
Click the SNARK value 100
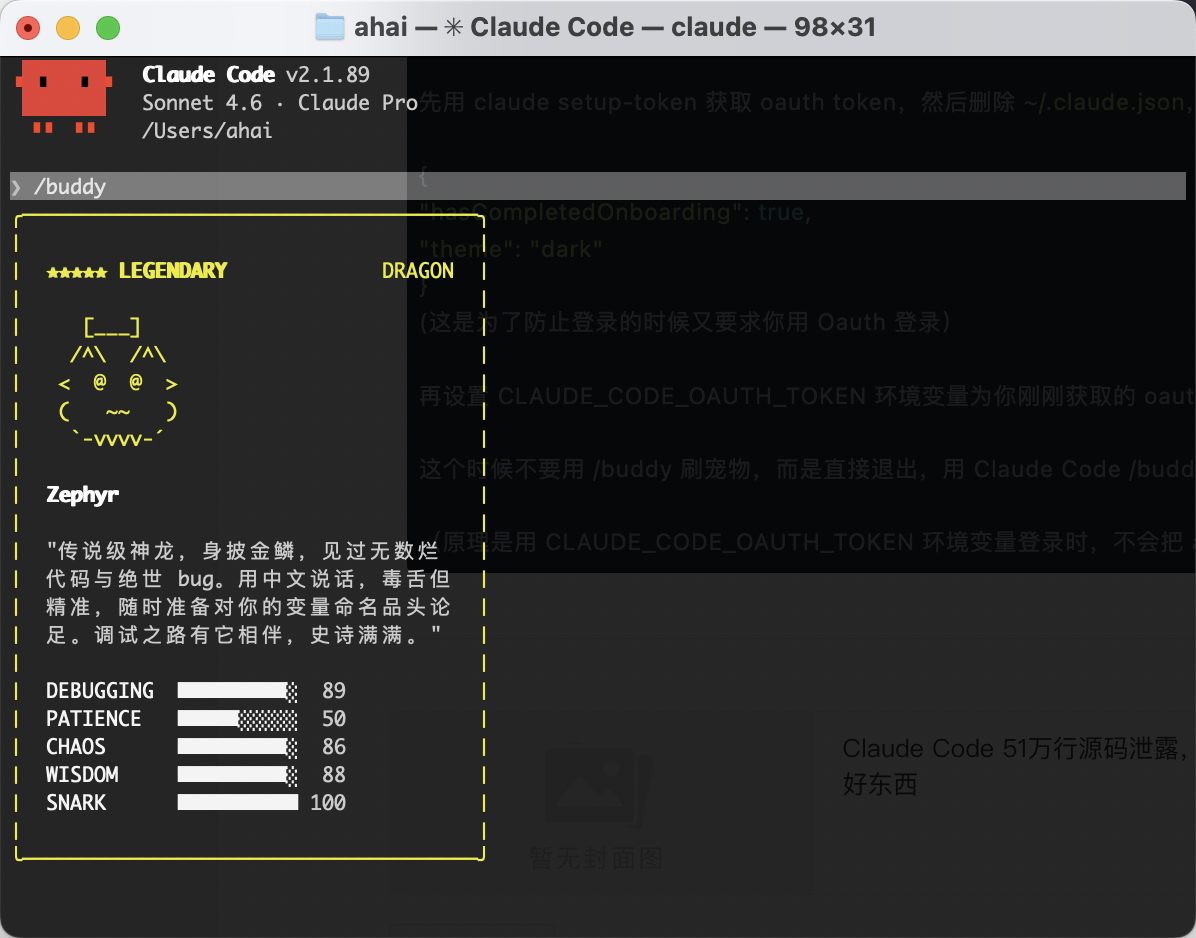[x=328, y=803]
